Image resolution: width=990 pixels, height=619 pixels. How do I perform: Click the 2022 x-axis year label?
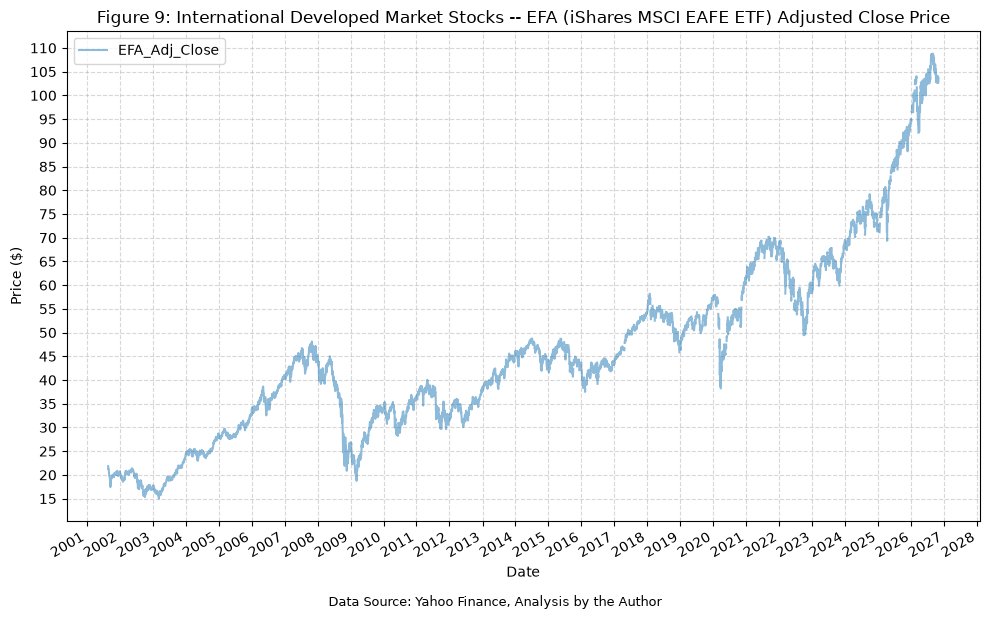pos(760,543)
